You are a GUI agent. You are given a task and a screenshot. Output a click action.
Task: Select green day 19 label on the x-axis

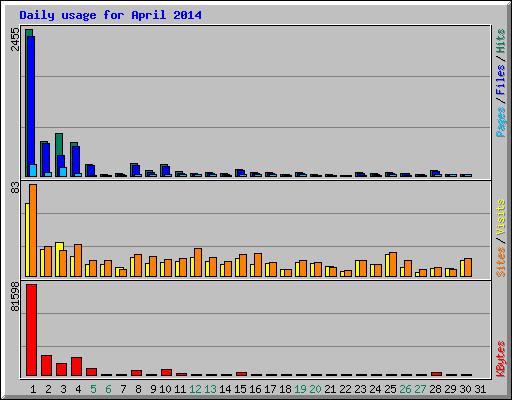300,389
